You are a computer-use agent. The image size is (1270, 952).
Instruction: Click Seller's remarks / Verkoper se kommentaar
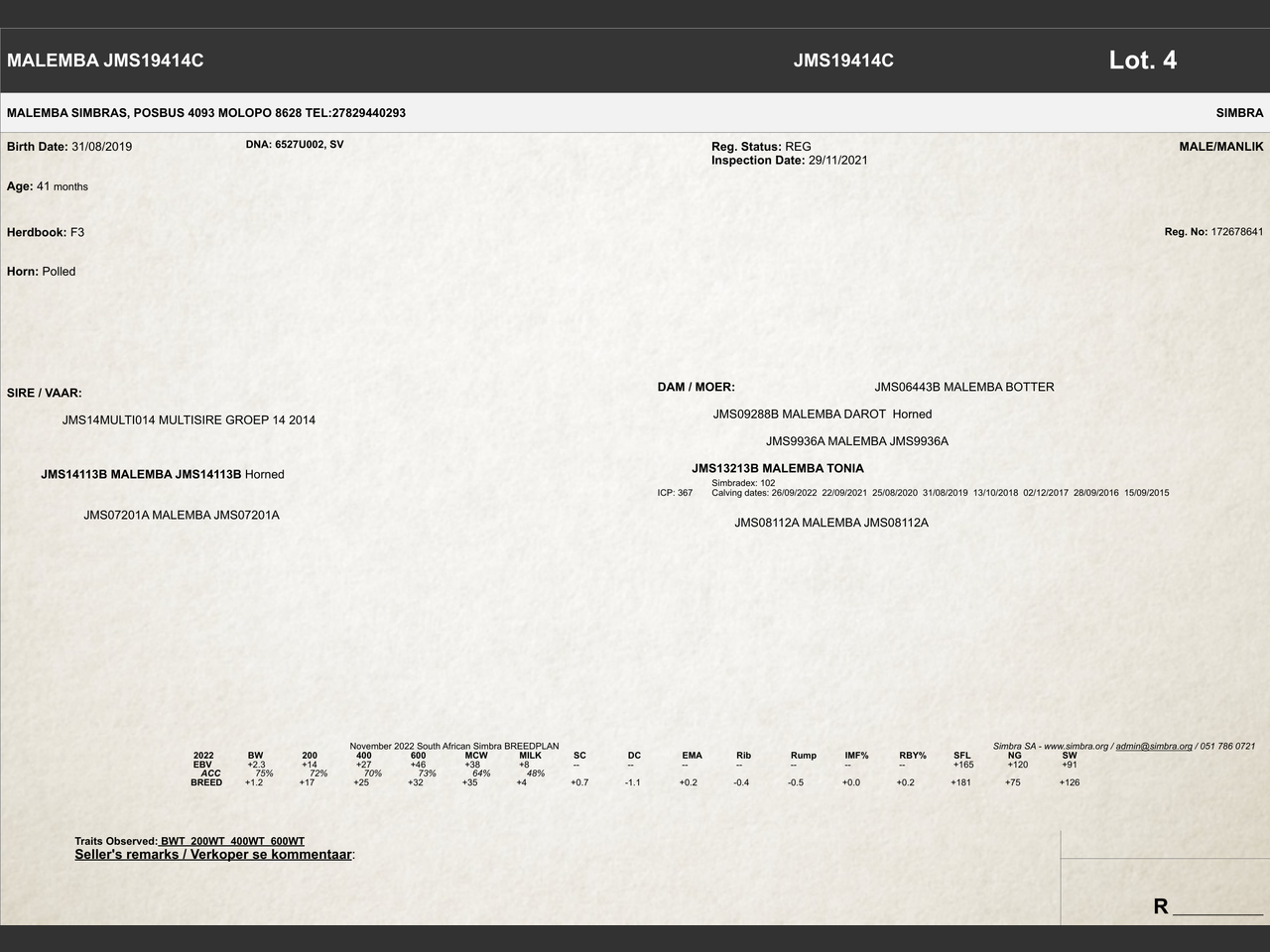215,854
